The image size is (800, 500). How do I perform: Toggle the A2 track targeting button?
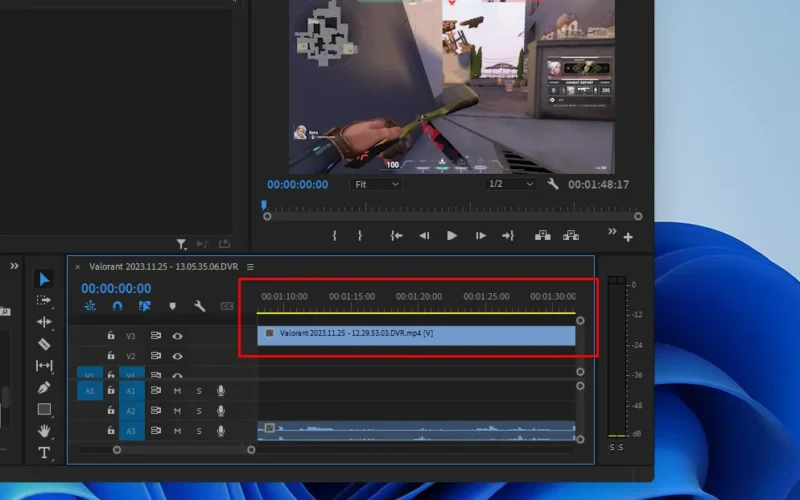point(131,411)
